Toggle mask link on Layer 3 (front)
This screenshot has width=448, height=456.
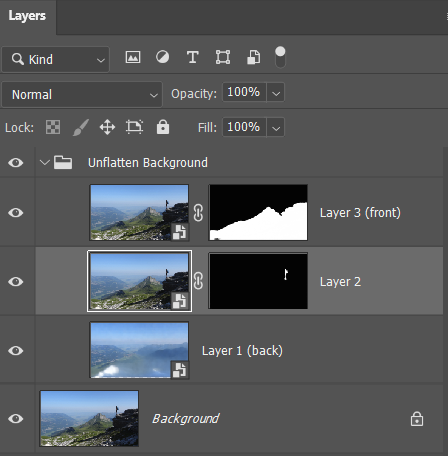198,213
